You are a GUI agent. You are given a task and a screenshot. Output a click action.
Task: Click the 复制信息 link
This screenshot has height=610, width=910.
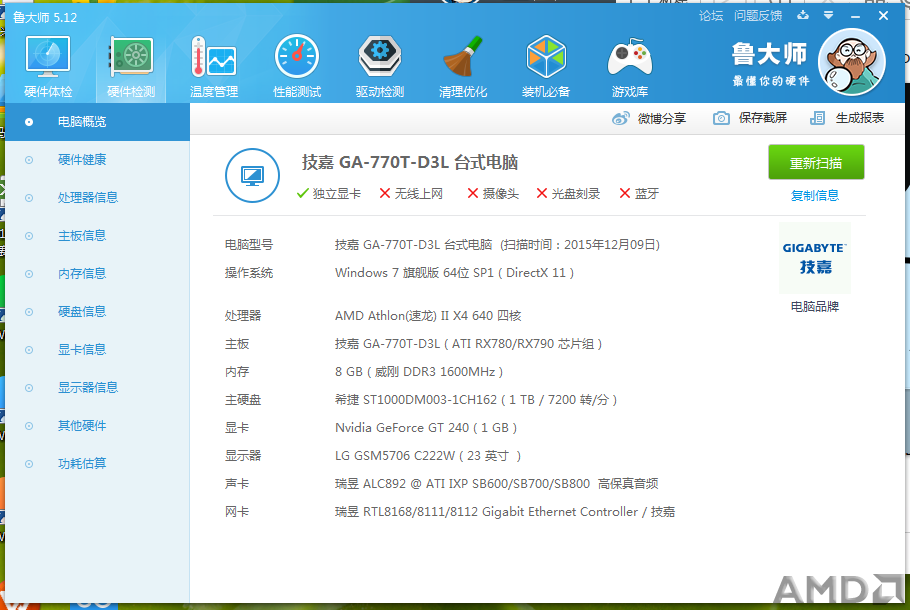(x=815, y=196)
